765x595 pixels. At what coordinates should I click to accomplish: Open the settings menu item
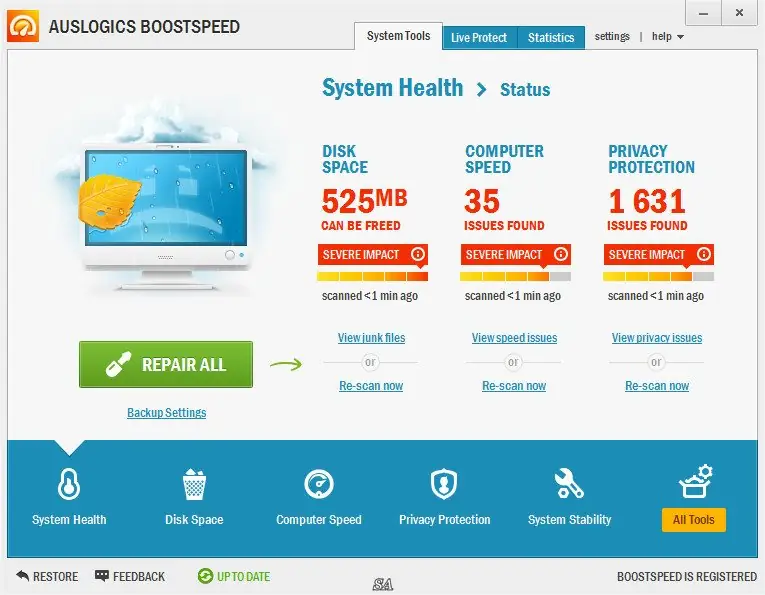pyautogui.click(x=612, y=37)
